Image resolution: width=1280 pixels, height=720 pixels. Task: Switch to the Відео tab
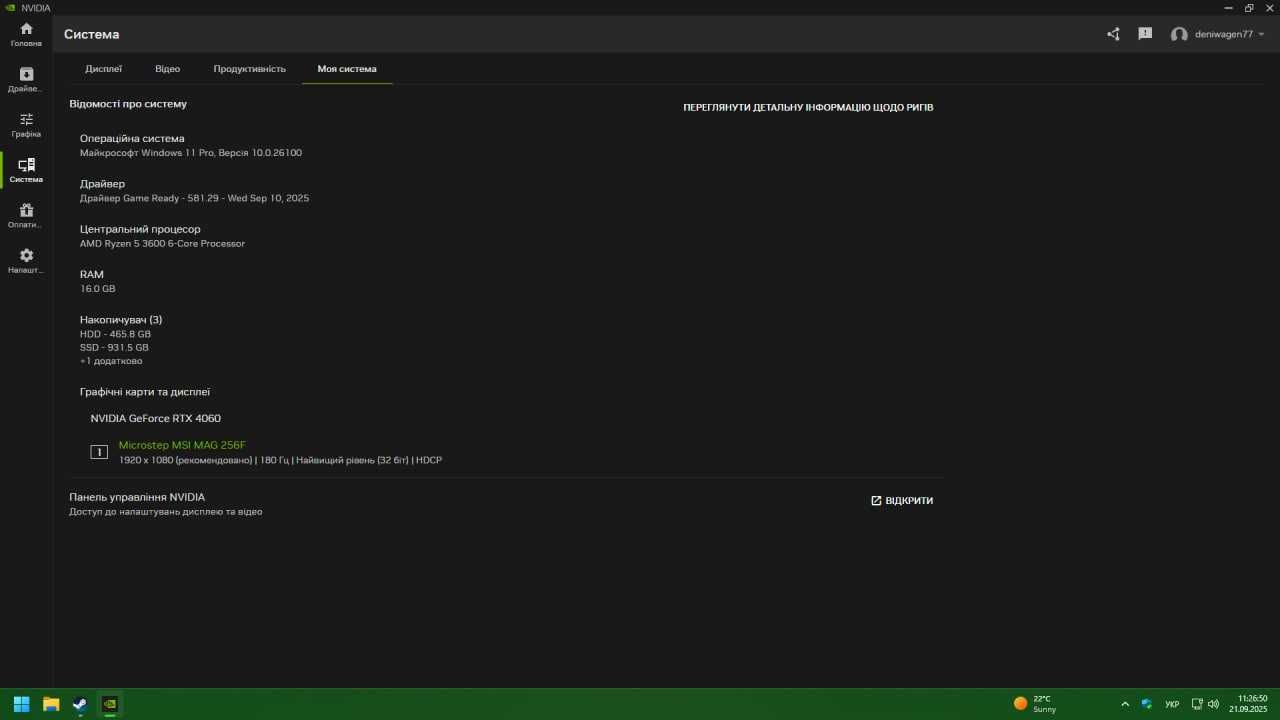coord(167,69)
